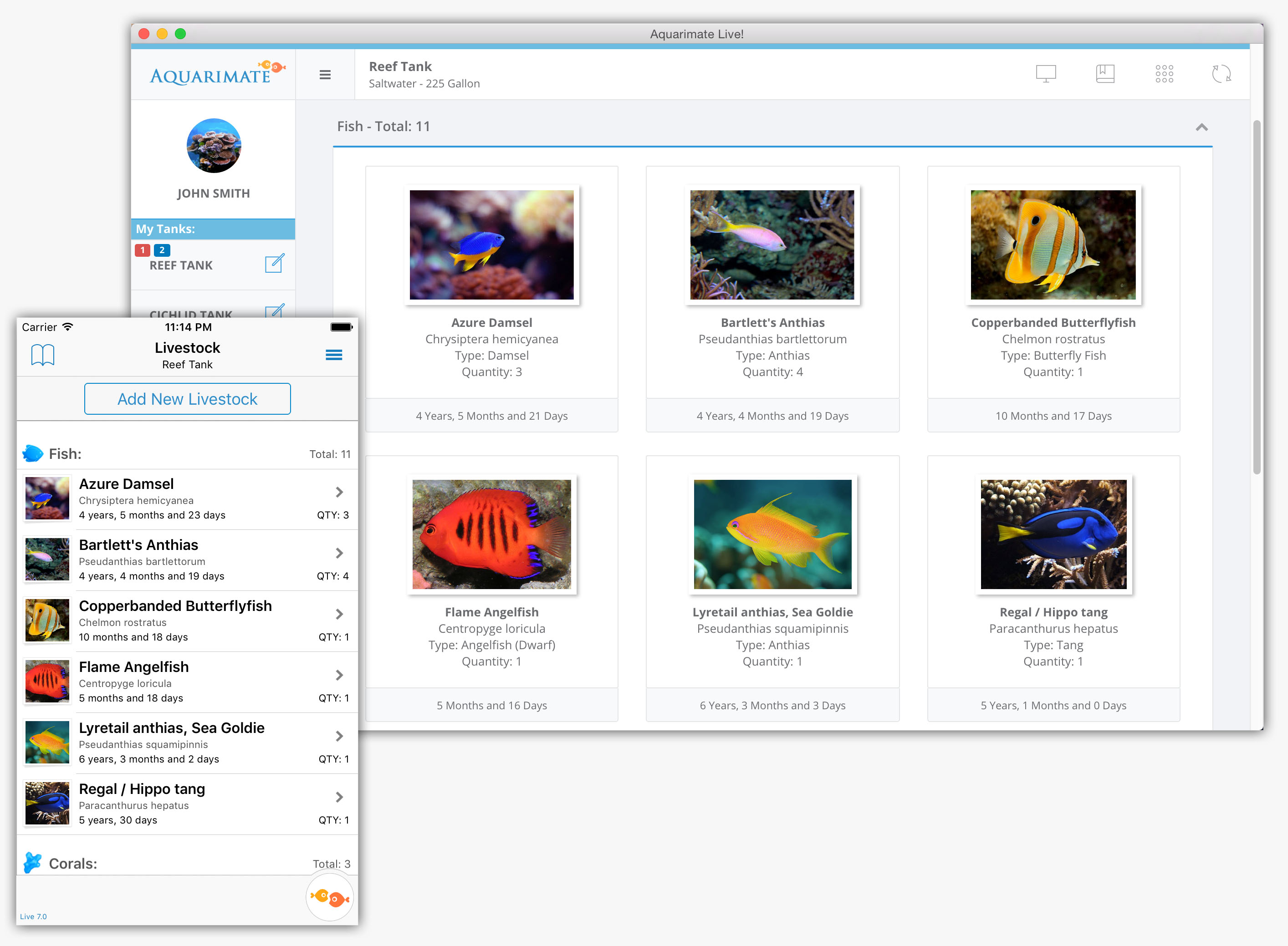Click '10 Months and 17 Days' footer
This screenshot has height=946, width=1288.
pos(1053,416)
